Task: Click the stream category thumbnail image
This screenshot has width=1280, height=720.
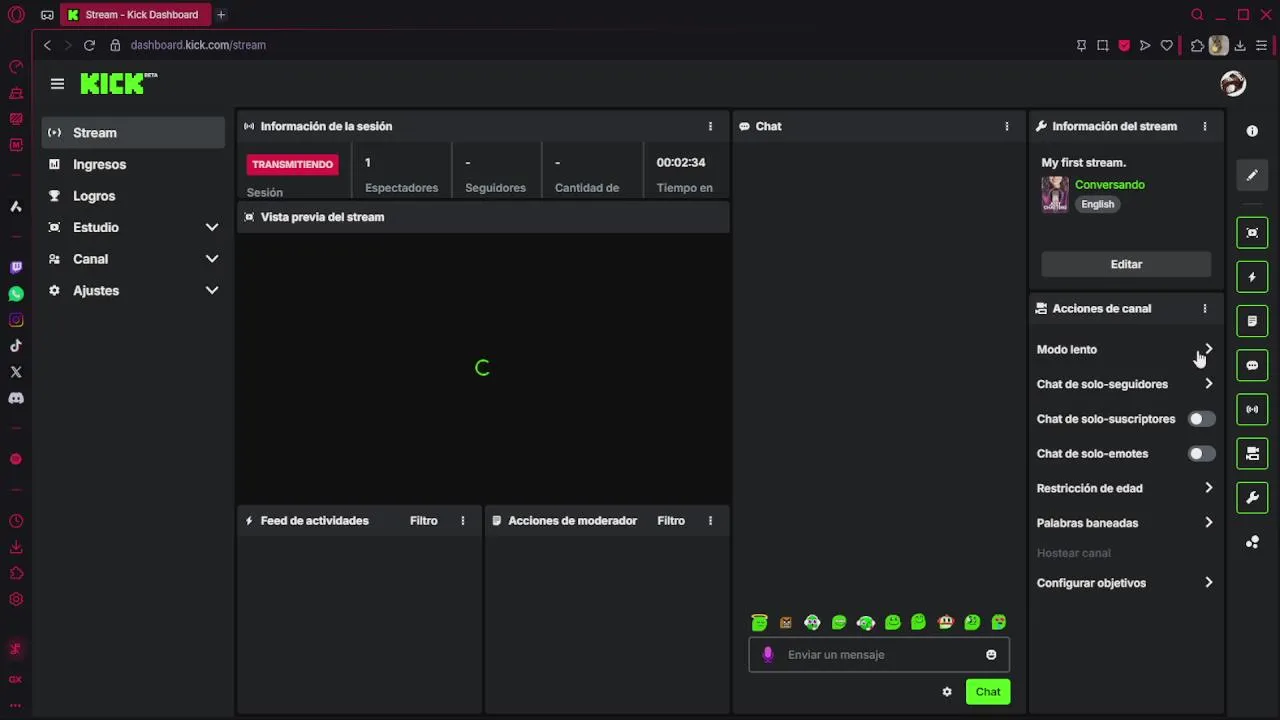Action: coord(1055,194)
